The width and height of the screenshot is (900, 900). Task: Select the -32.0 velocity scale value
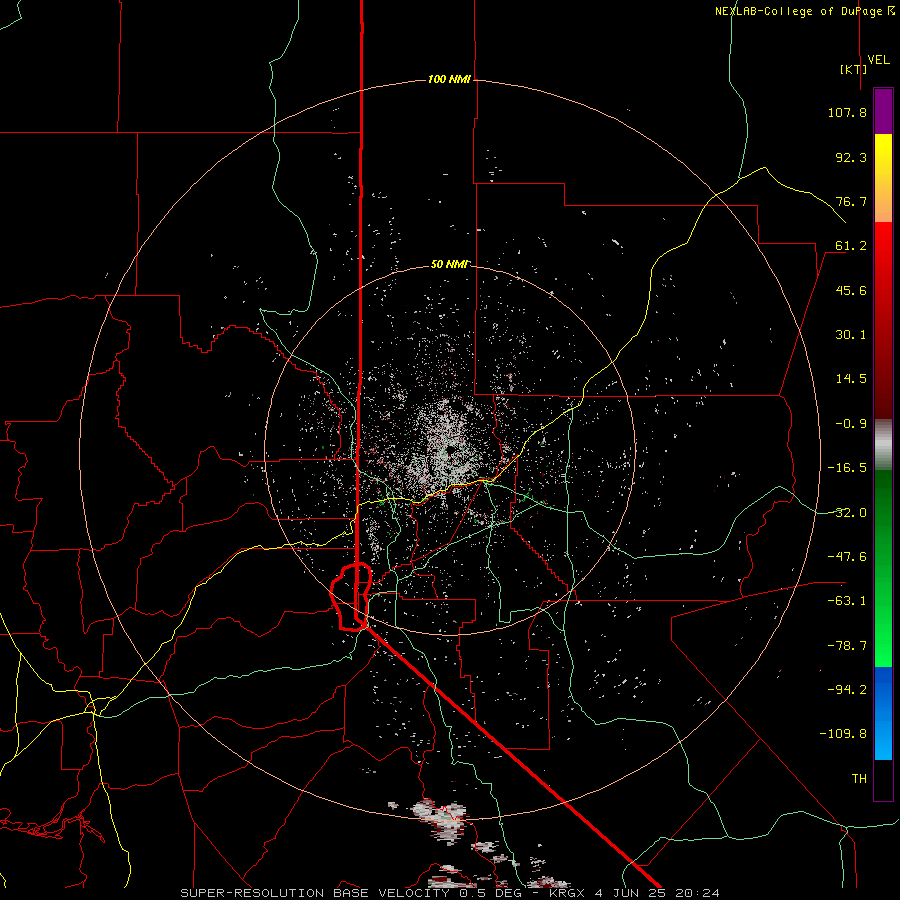point(847,513)
